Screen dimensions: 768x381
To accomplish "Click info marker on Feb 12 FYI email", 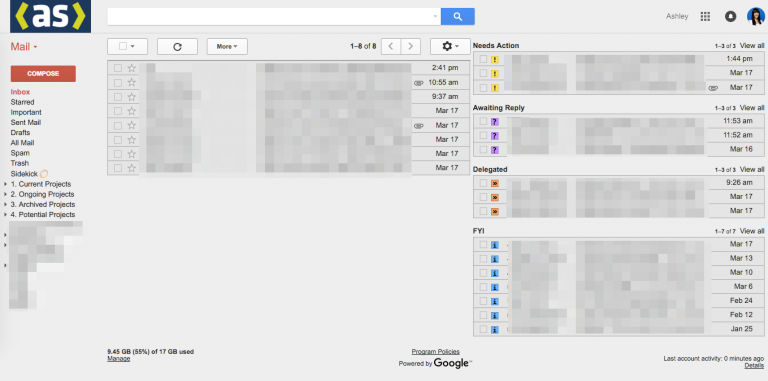I will pos(495,315).
